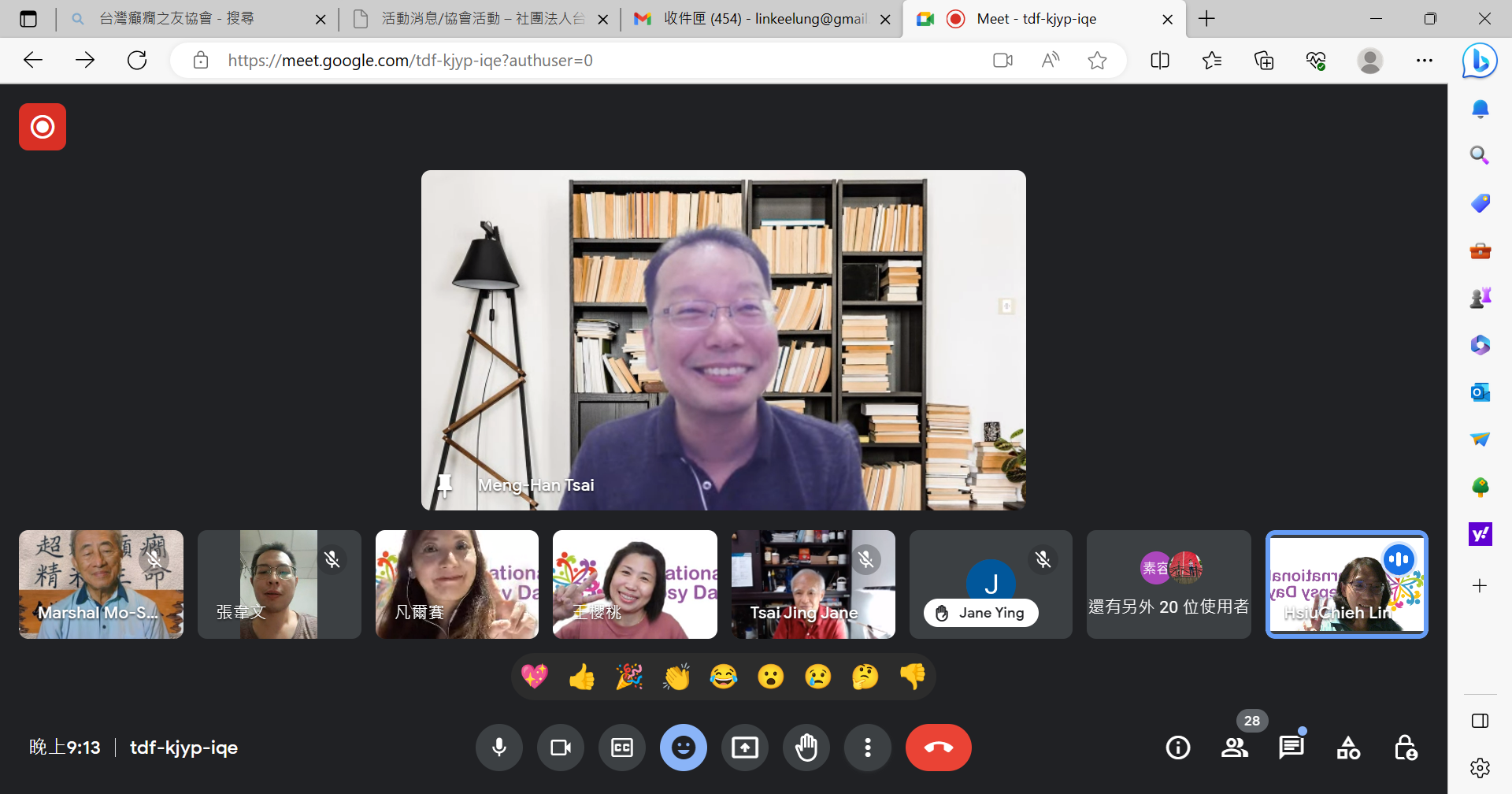Open host controls lock icon
This screenshot has width=1512, height=794.
[1406, 748]
